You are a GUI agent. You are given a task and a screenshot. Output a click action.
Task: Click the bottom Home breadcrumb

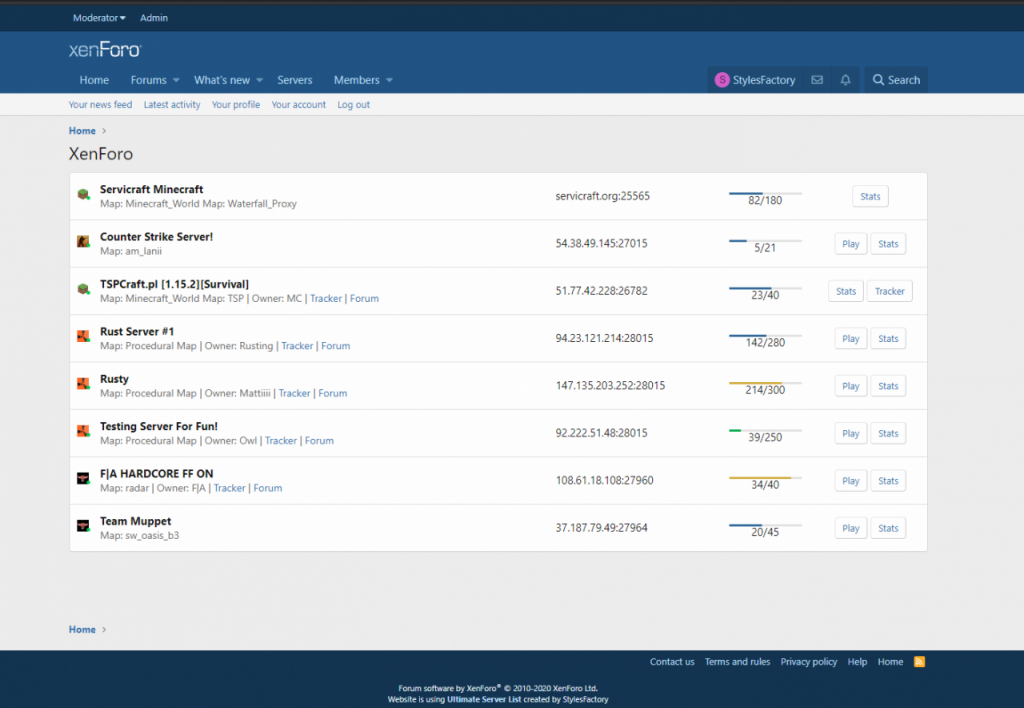82,630
